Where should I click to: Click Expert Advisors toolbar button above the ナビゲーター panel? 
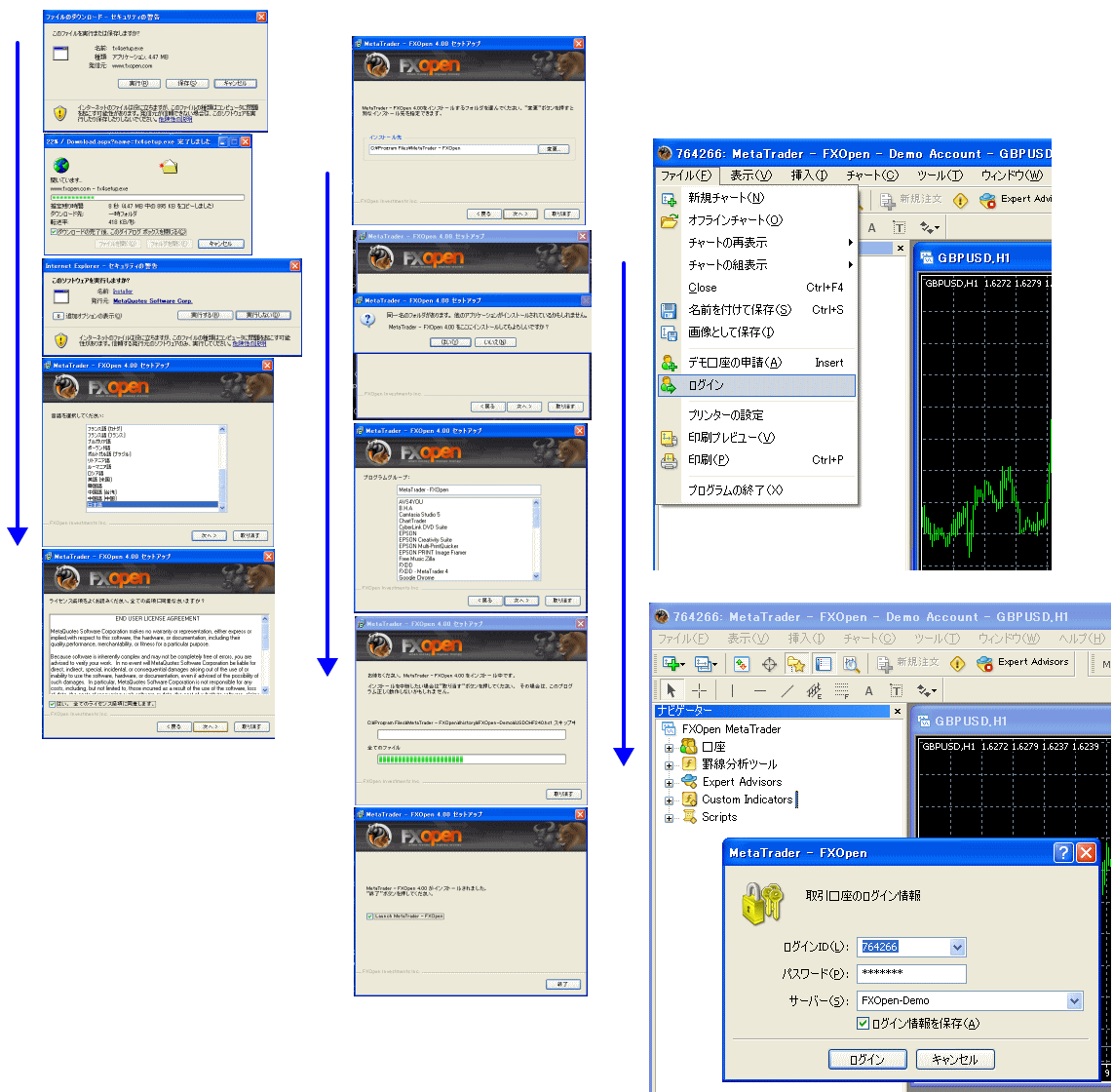pyautogui.click(x=1022, y=662)
